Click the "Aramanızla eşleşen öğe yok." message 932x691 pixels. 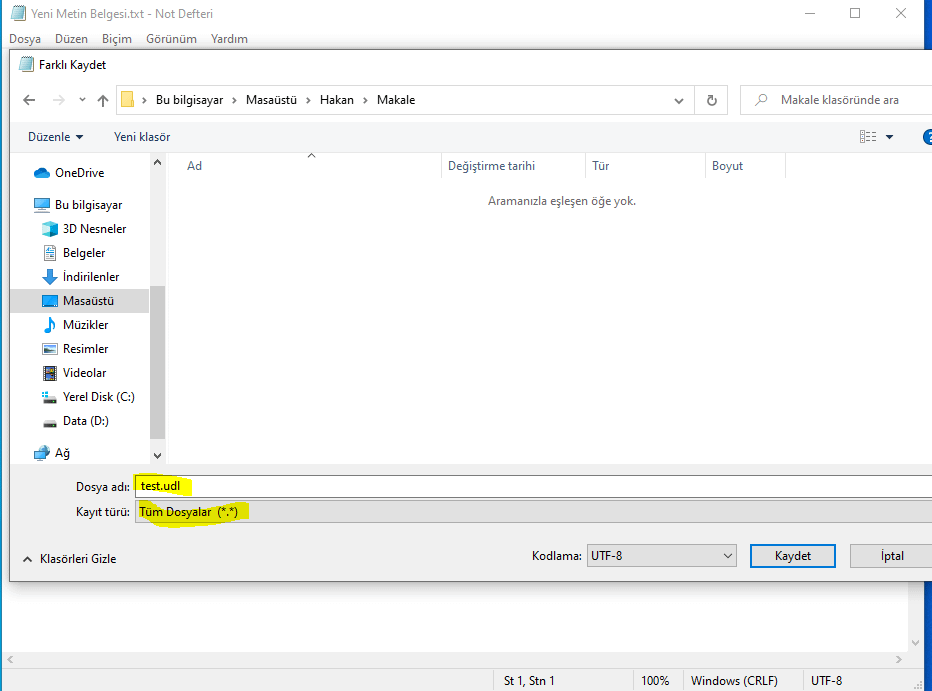click(x=562, y=201)
